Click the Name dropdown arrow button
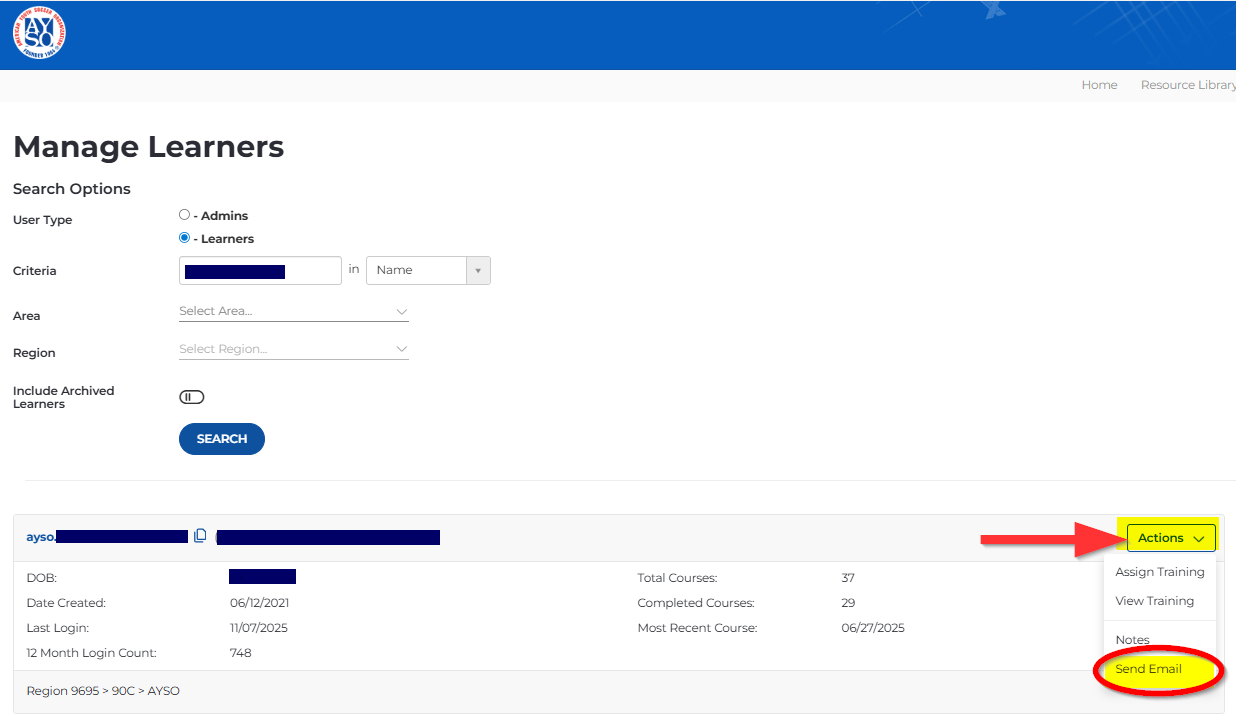Viewport: 1236px width, 722px height. [x=478, y=271]
